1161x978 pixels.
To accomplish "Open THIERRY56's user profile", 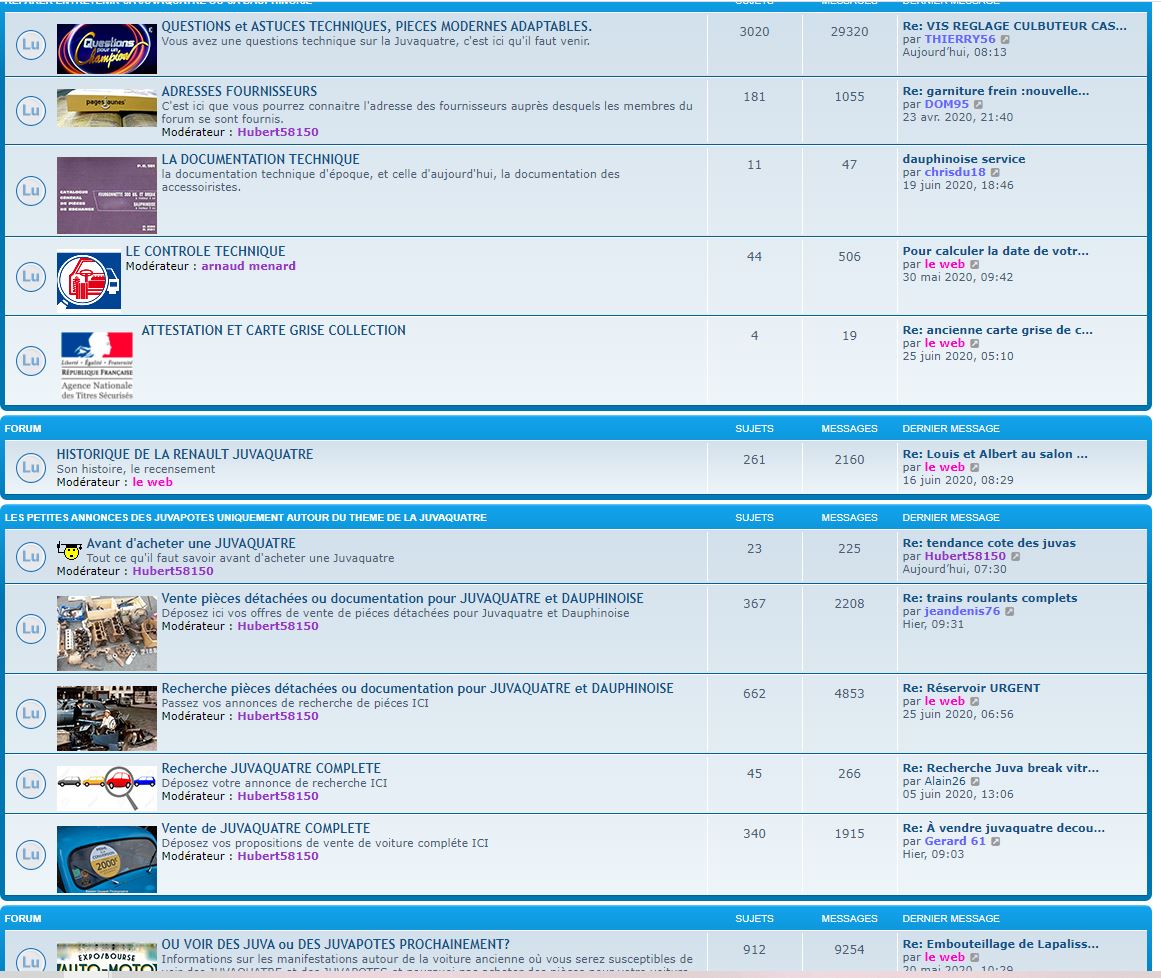I will pos(960,39).
